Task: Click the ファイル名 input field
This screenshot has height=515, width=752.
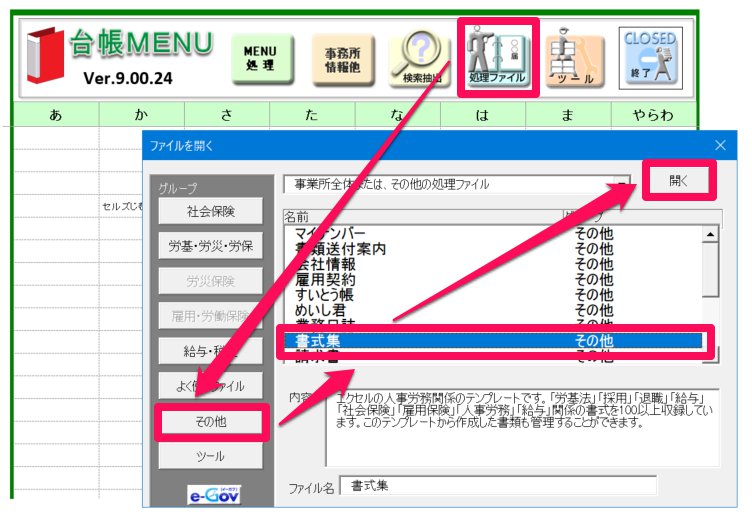Action: [x=498, y=486]
